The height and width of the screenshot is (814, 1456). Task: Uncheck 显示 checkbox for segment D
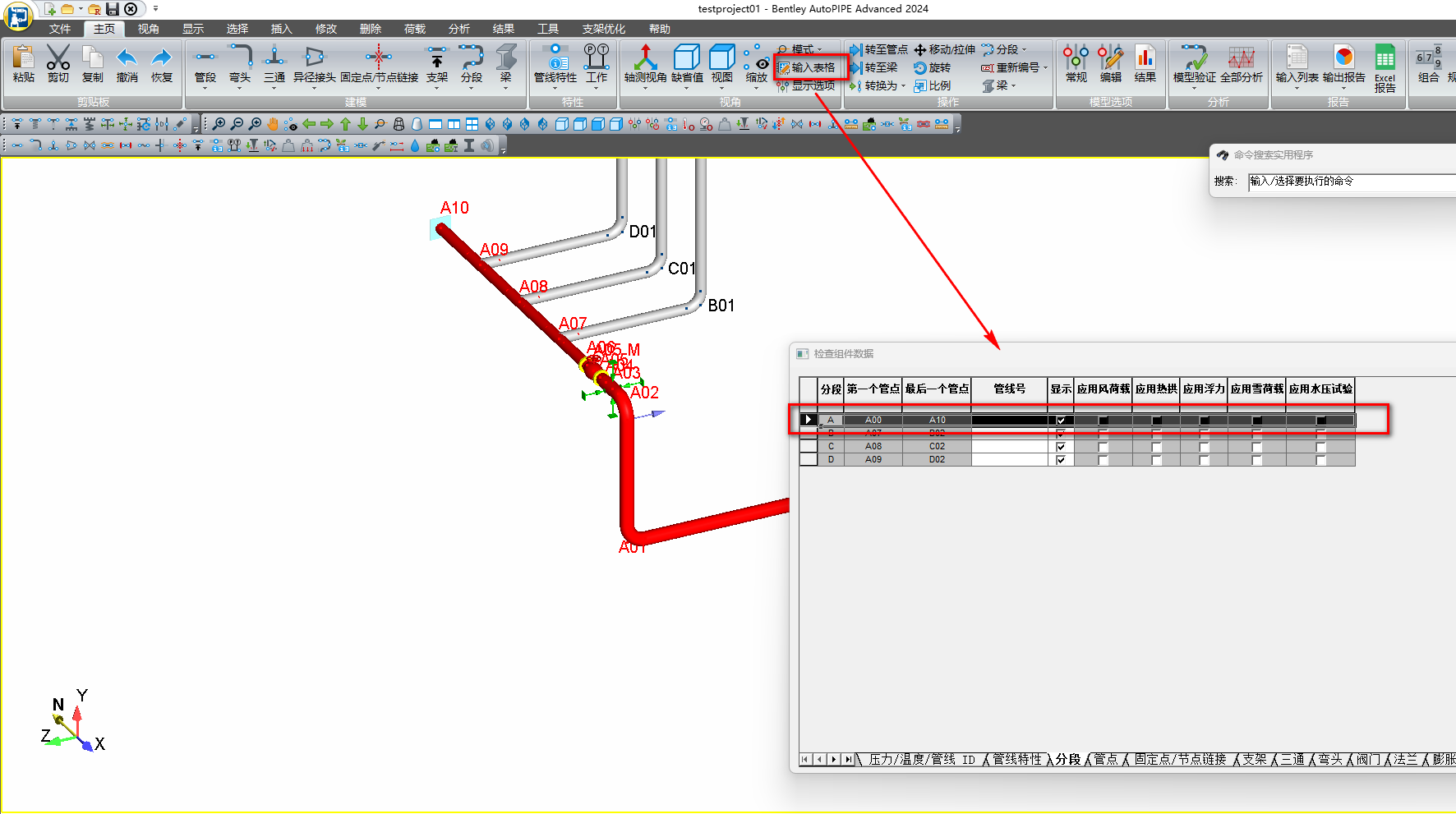click(1061, 460)
